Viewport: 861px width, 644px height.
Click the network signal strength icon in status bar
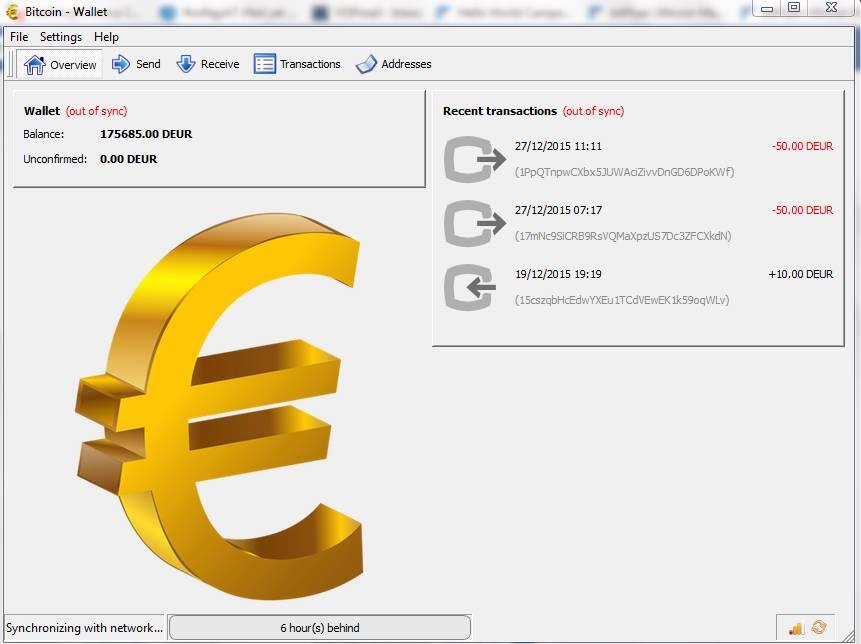point(796,627)
